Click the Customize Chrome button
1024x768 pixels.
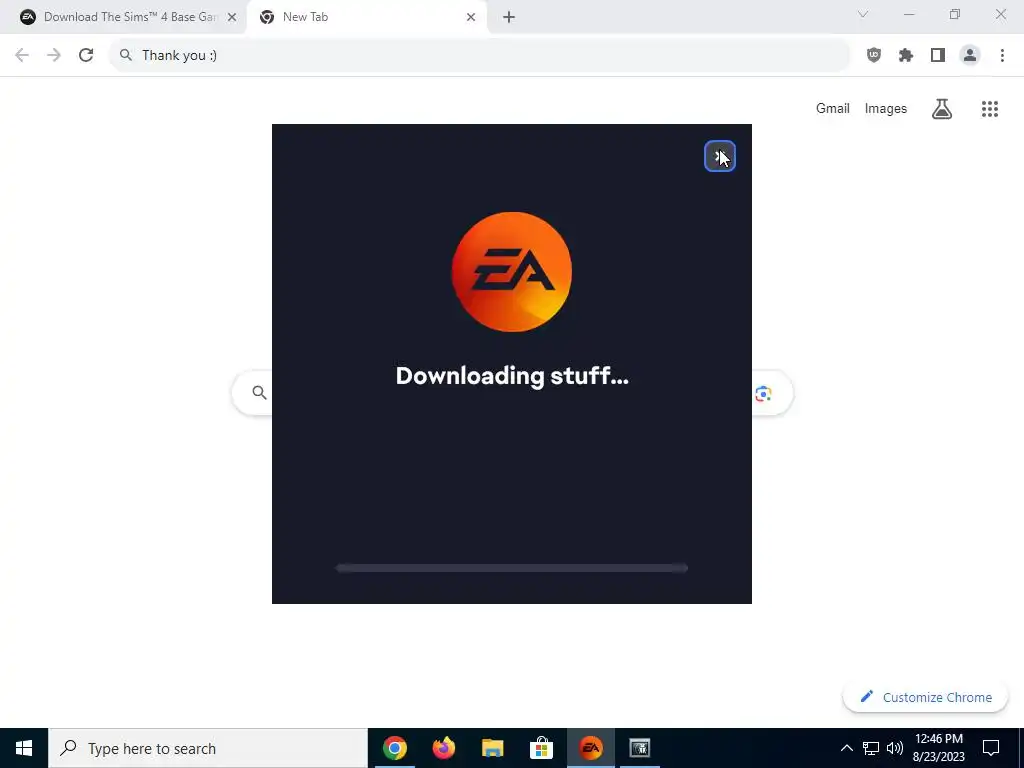pos(925,697)
